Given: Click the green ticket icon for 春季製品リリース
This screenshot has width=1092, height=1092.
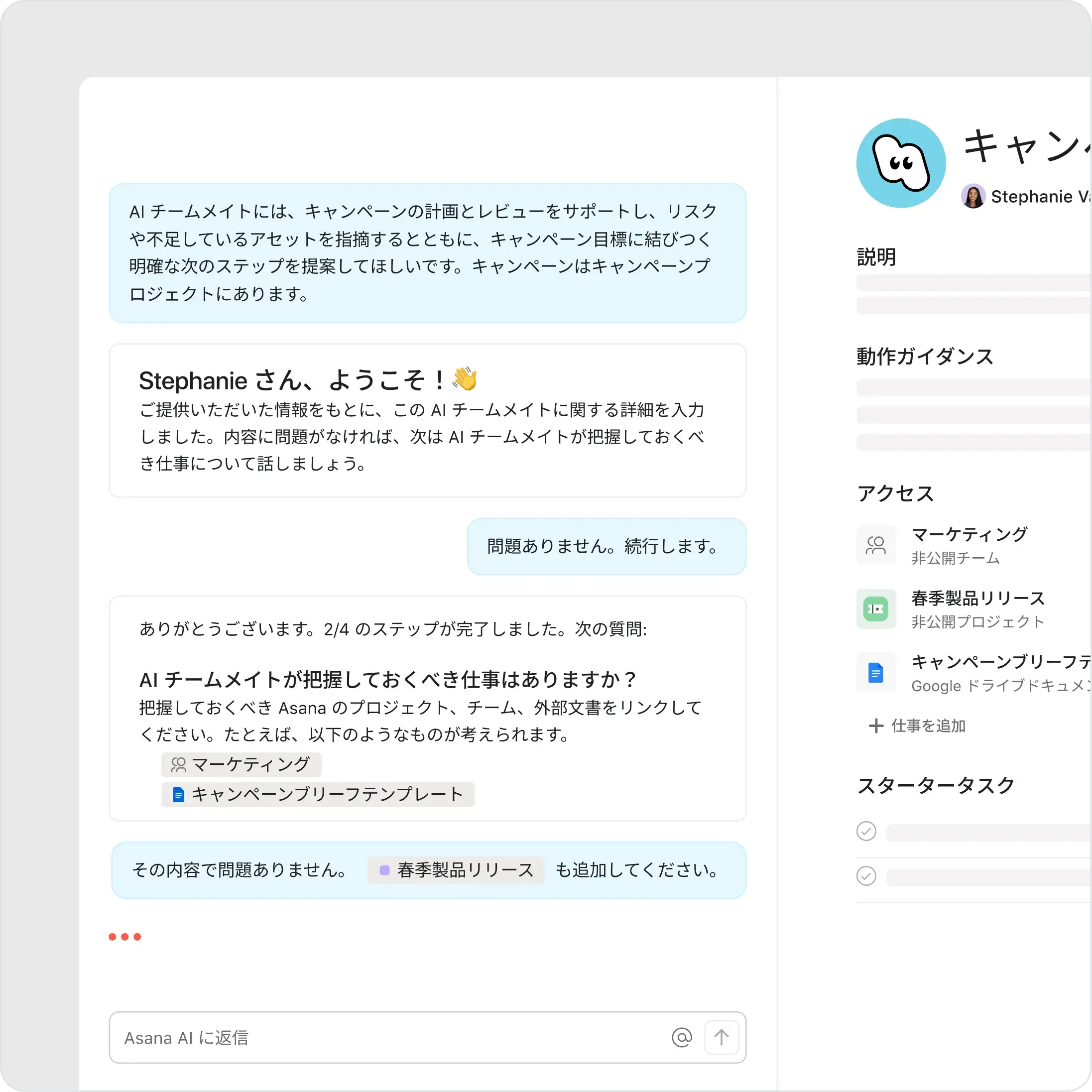Looking at the screenshot, I should click(x=875, y=608).
